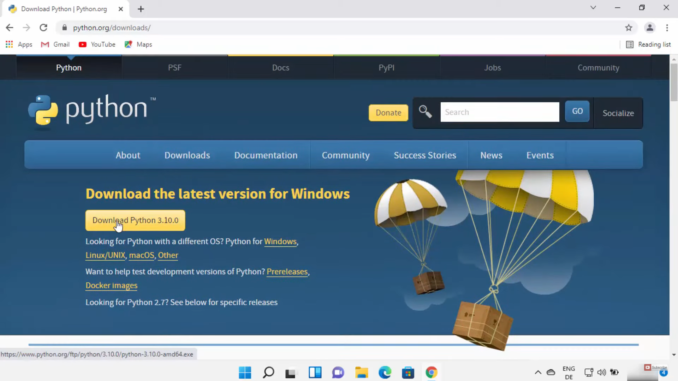
Task: Open Widgets from the taskbar
Action: pyautogui.click(x=315, y=372)
